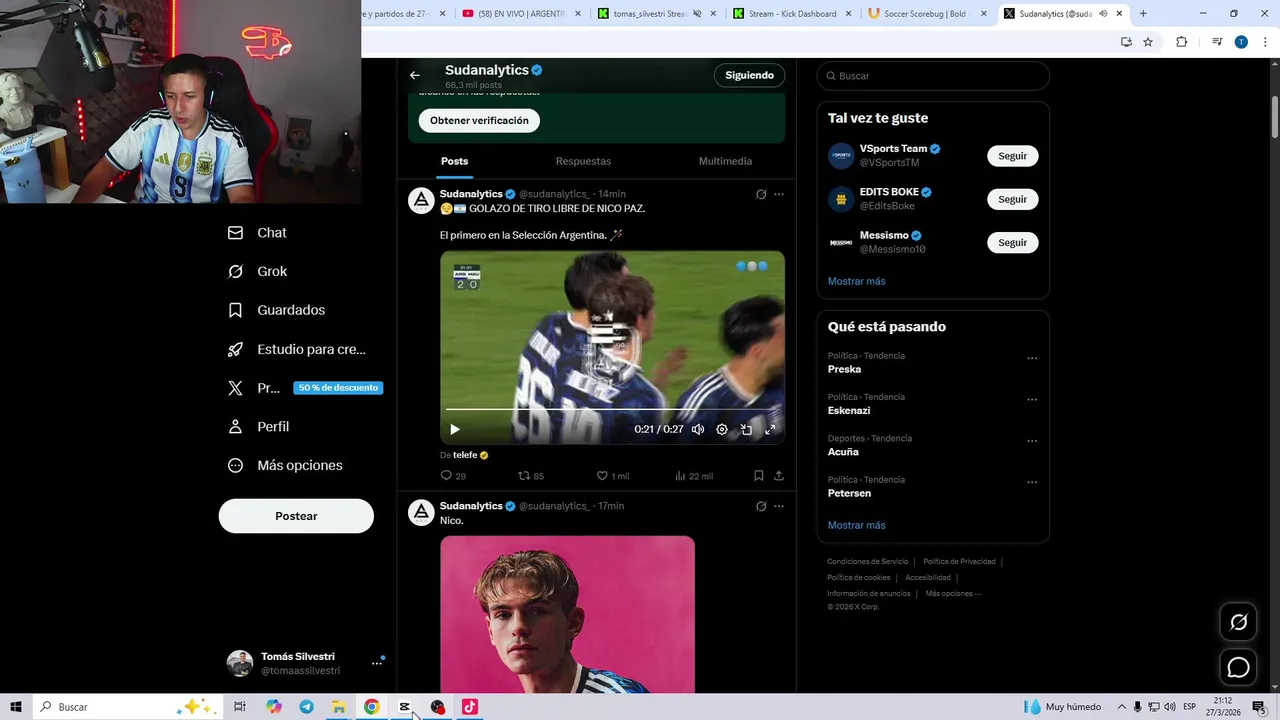Open the TikTok app from the taskbar

[x=470, y=707]
